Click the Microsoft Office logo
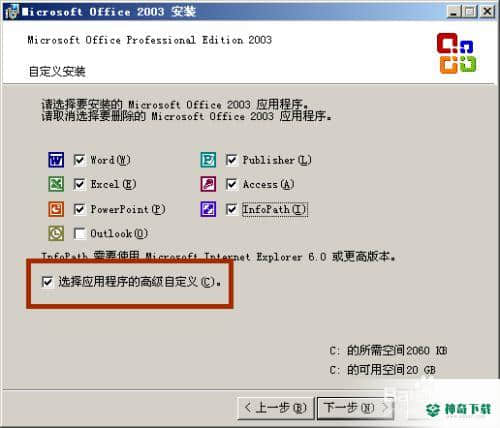 457,53
